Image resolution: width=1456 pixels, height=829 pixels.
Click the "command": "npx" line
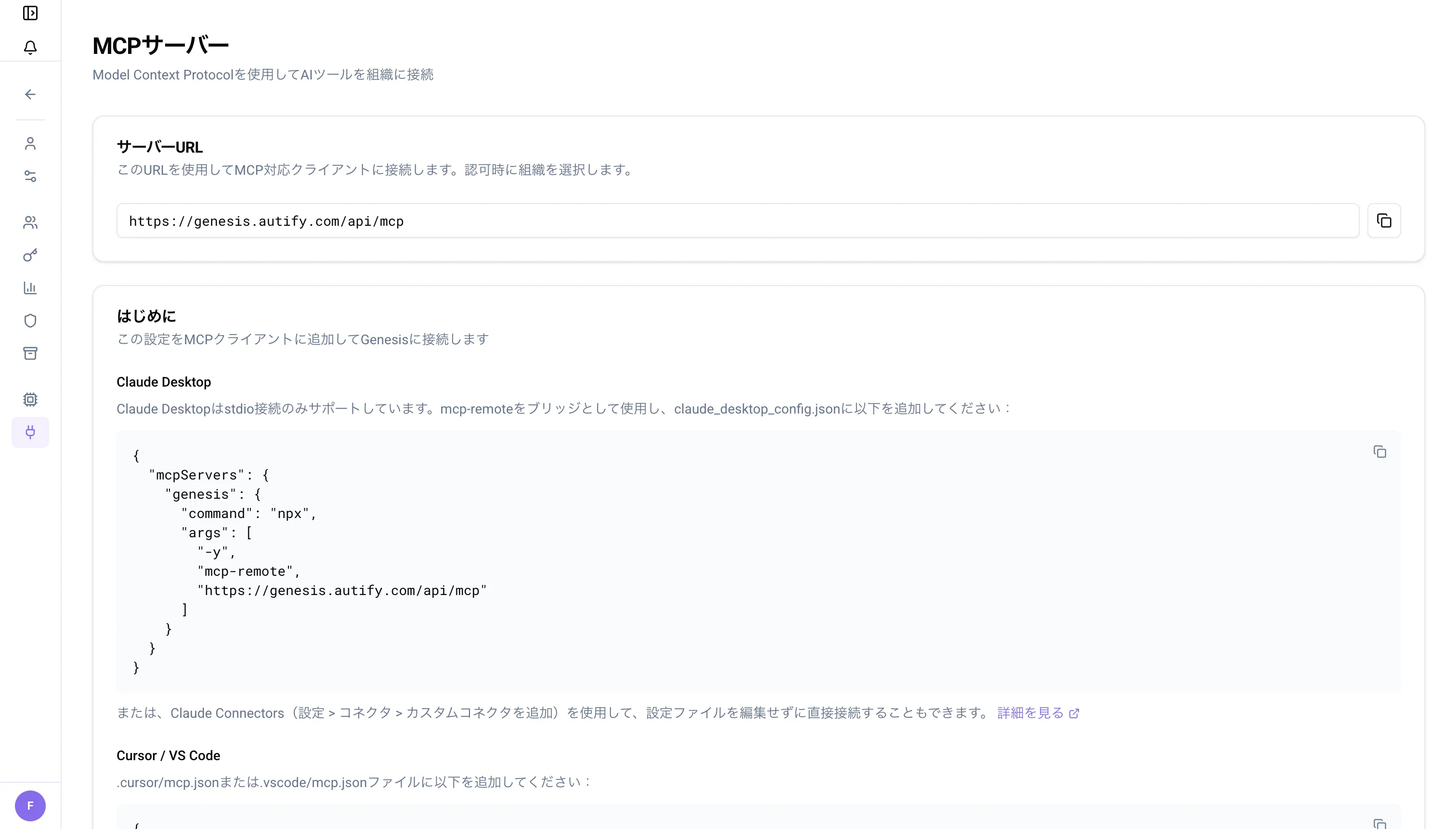[249, 514]
